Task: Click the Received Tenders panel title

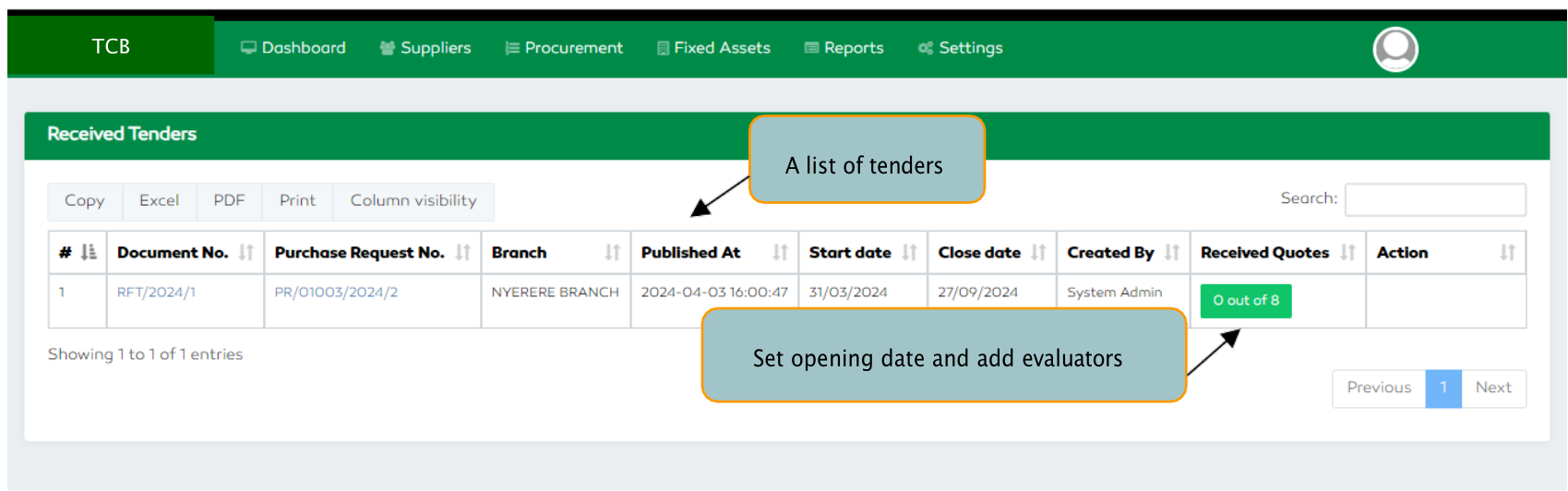Action: [x=122, y=135]
